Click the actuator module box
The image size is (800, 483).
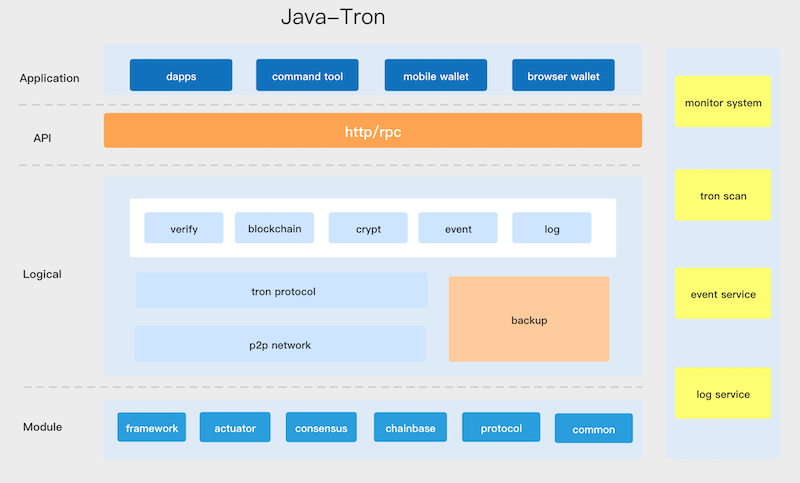coord(235,427)
